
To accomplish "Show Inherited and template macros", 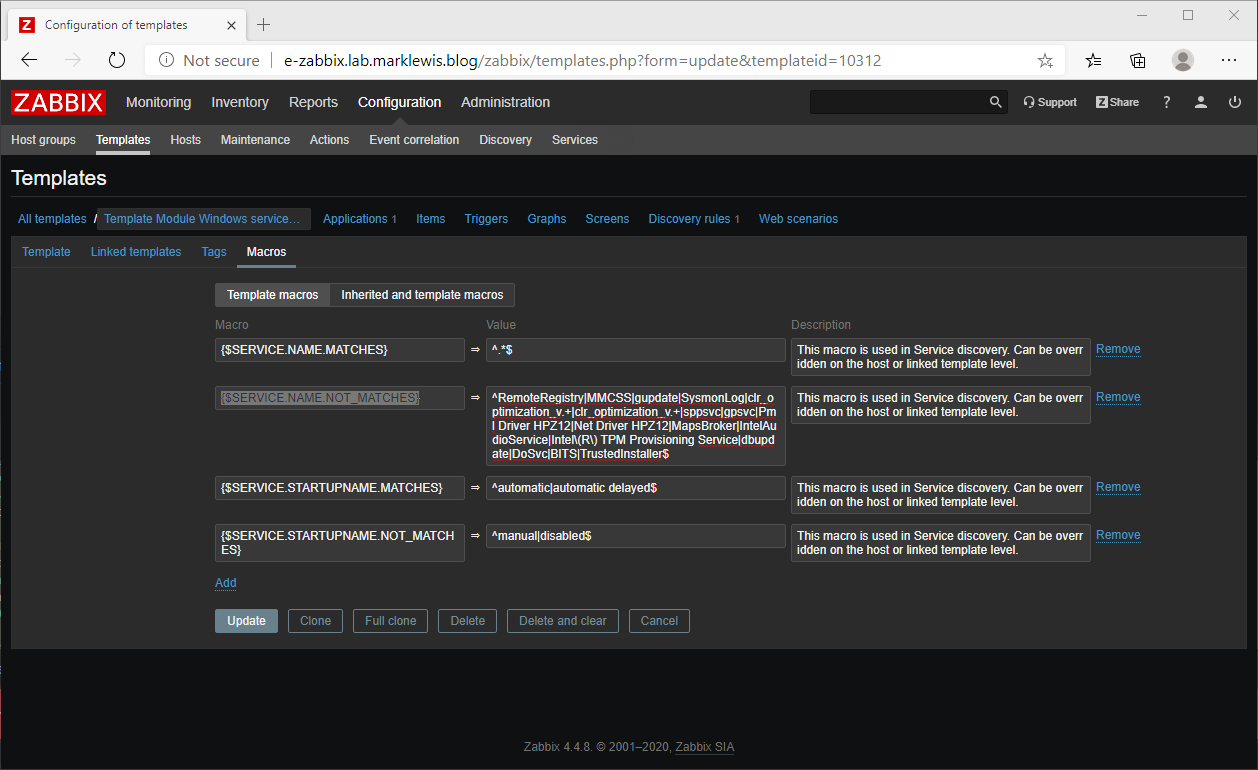I will pyautogui.click(x=422, y=295).
